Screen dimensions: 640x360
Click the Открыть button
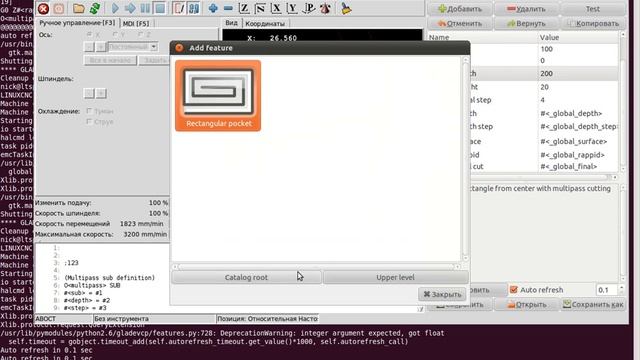tap(526, 304)
